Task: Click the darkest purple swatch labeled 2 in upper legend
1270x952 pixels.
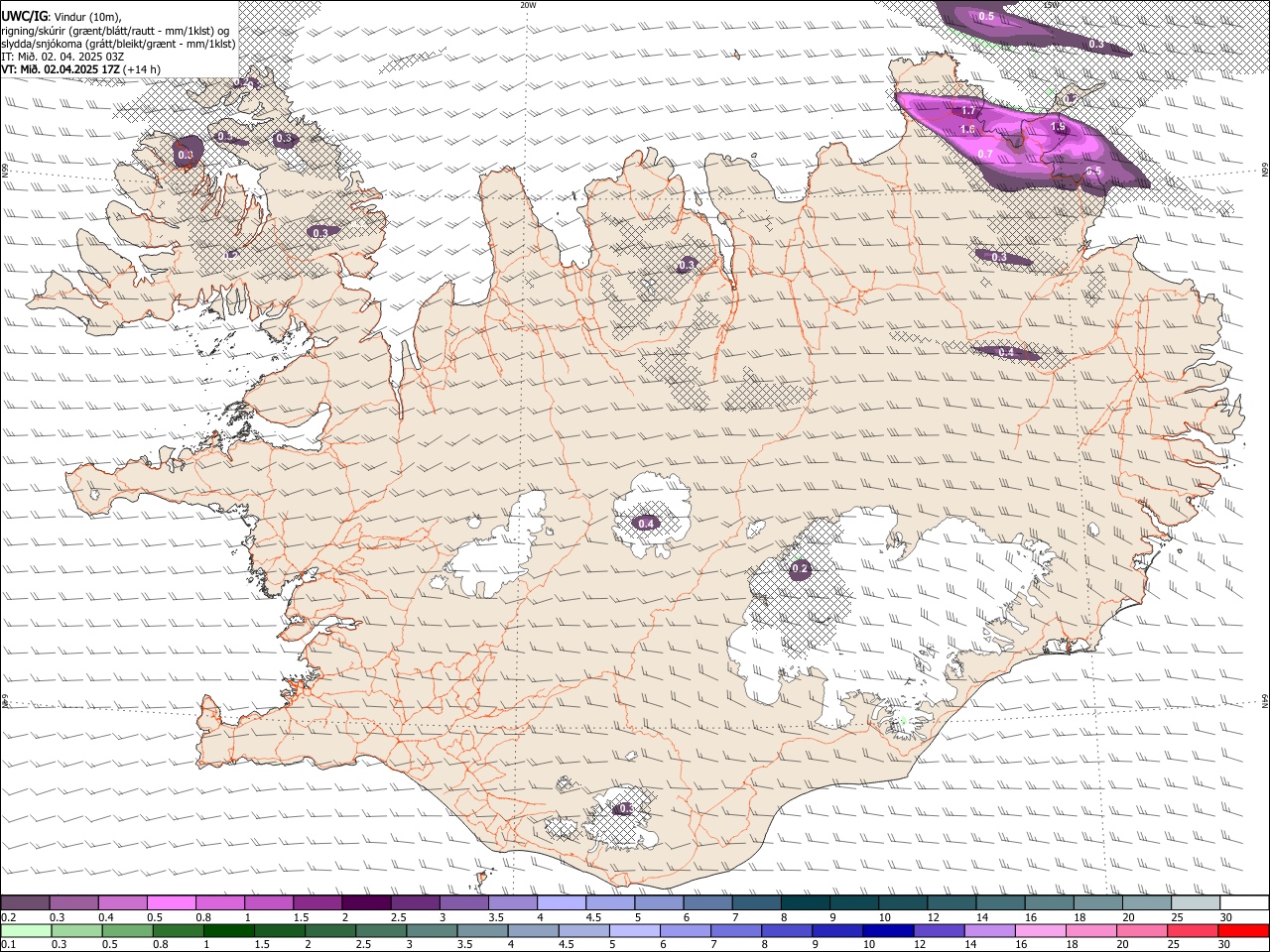Action: tap(367, 903)
